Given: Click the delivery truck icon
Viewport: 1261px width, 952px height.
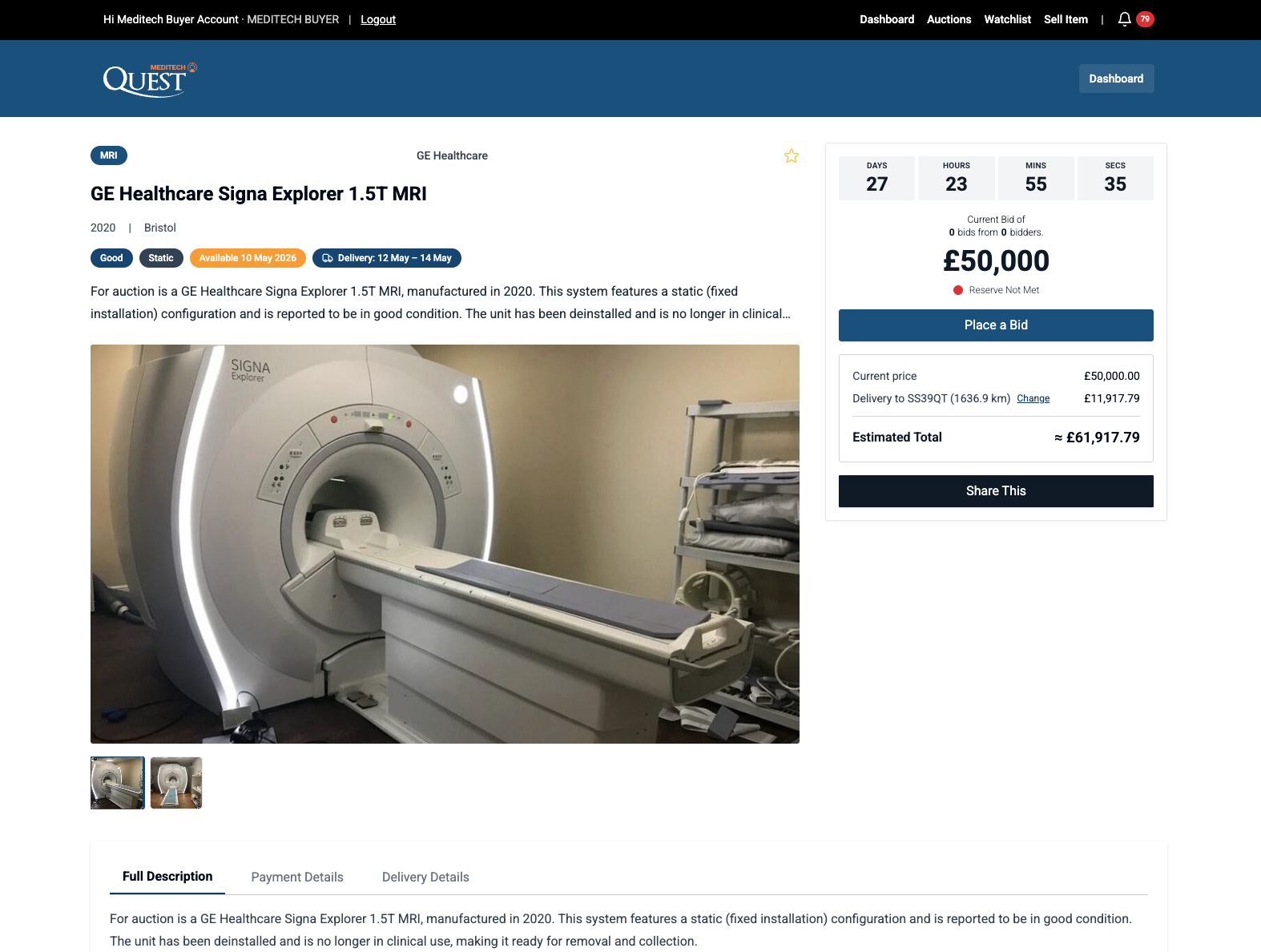Looking at the screenshot, I should (328, 258).
